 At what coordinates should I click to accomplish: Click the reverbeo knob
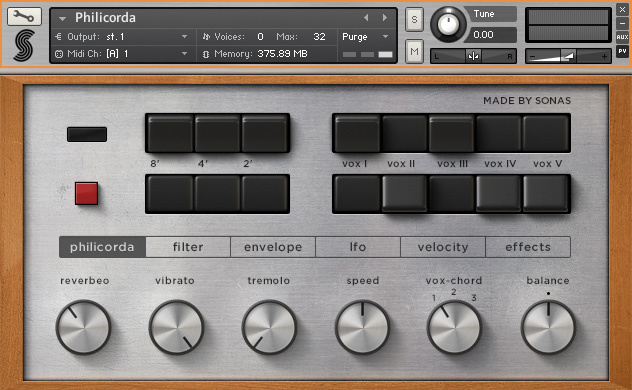click(x=83, y=327)
